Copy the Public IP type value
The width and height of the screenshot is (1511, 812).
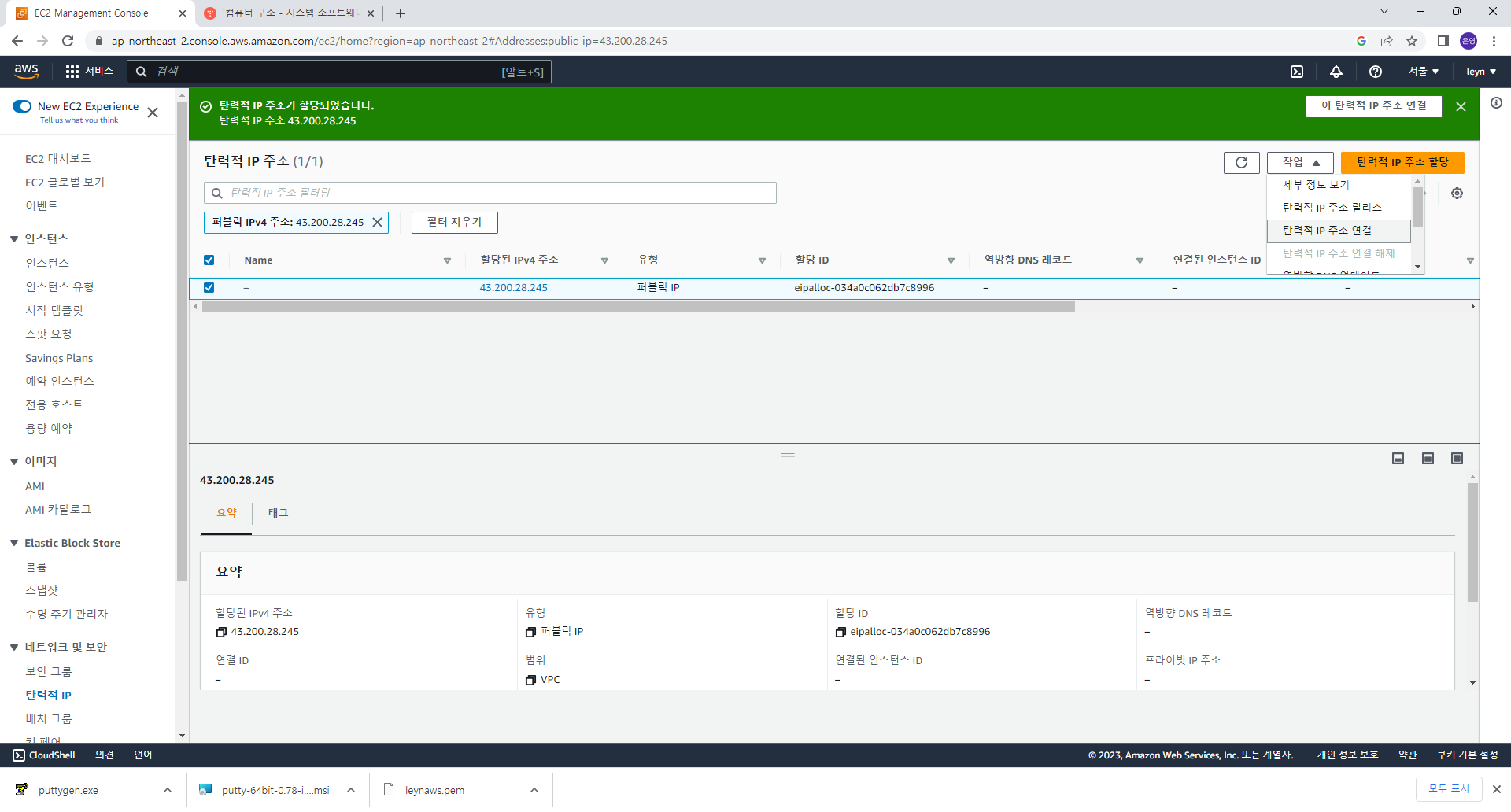530,632
